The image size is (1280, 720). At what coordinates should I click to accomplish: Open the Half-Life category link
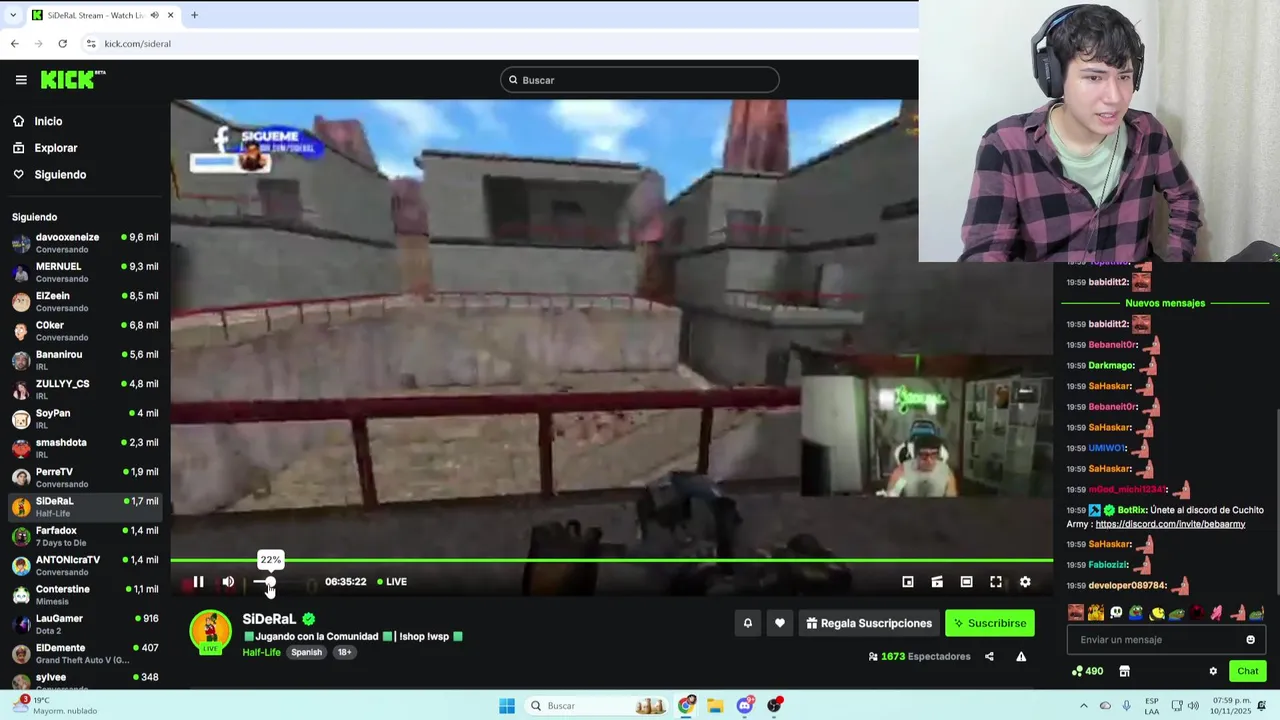[x=261, y=653]
